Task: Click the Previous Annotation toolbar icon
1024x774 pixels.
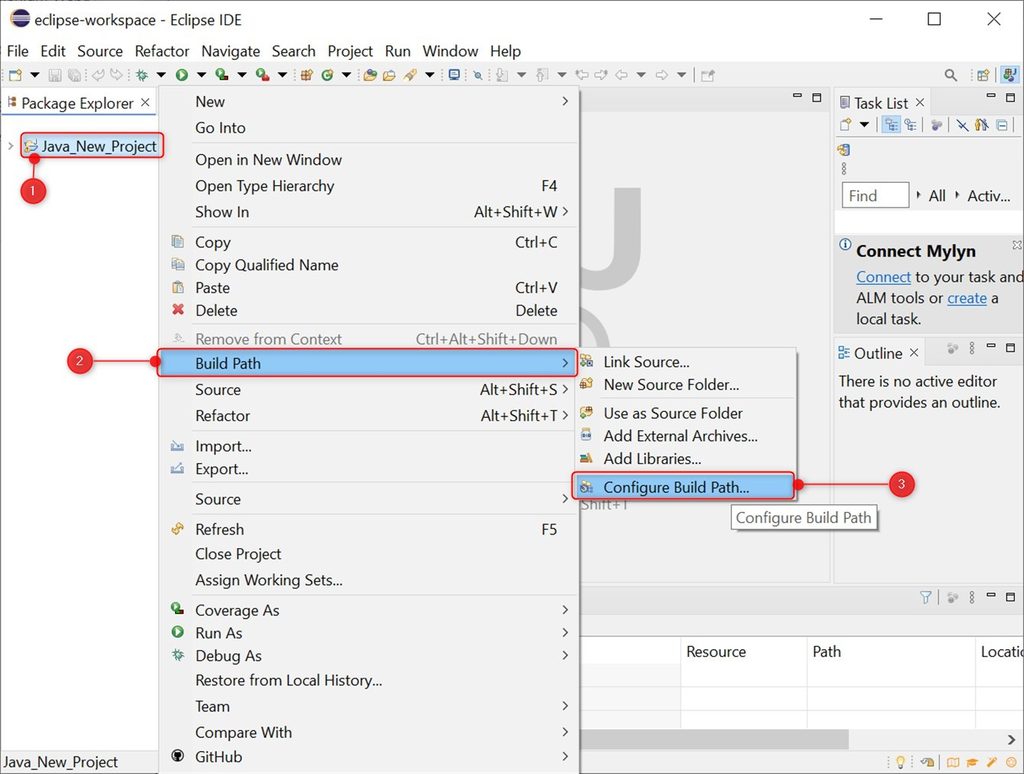Action: pyautogui.click(x=542, y=75)
